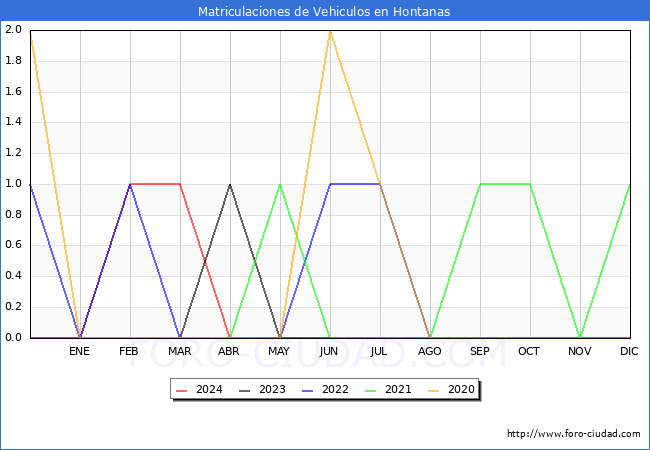This screenshot has width=650, height=450.
Task: Select the 2024 legend label
Action: tap(209, 390)
